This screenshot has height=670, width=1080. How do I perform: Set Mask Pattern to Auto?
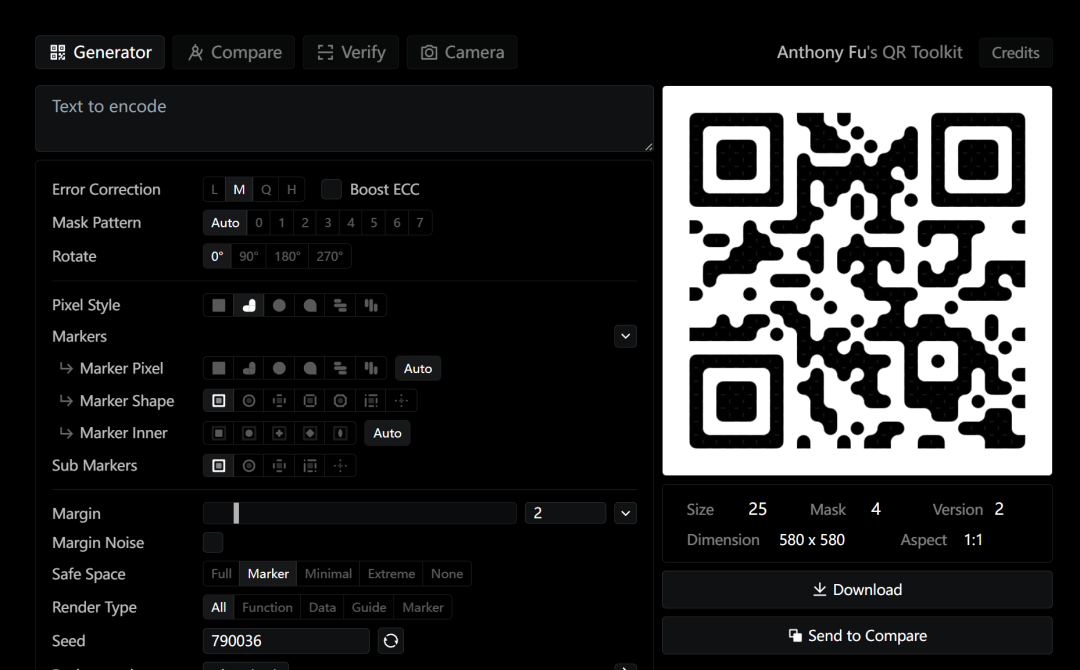click(x=225, y=222)
